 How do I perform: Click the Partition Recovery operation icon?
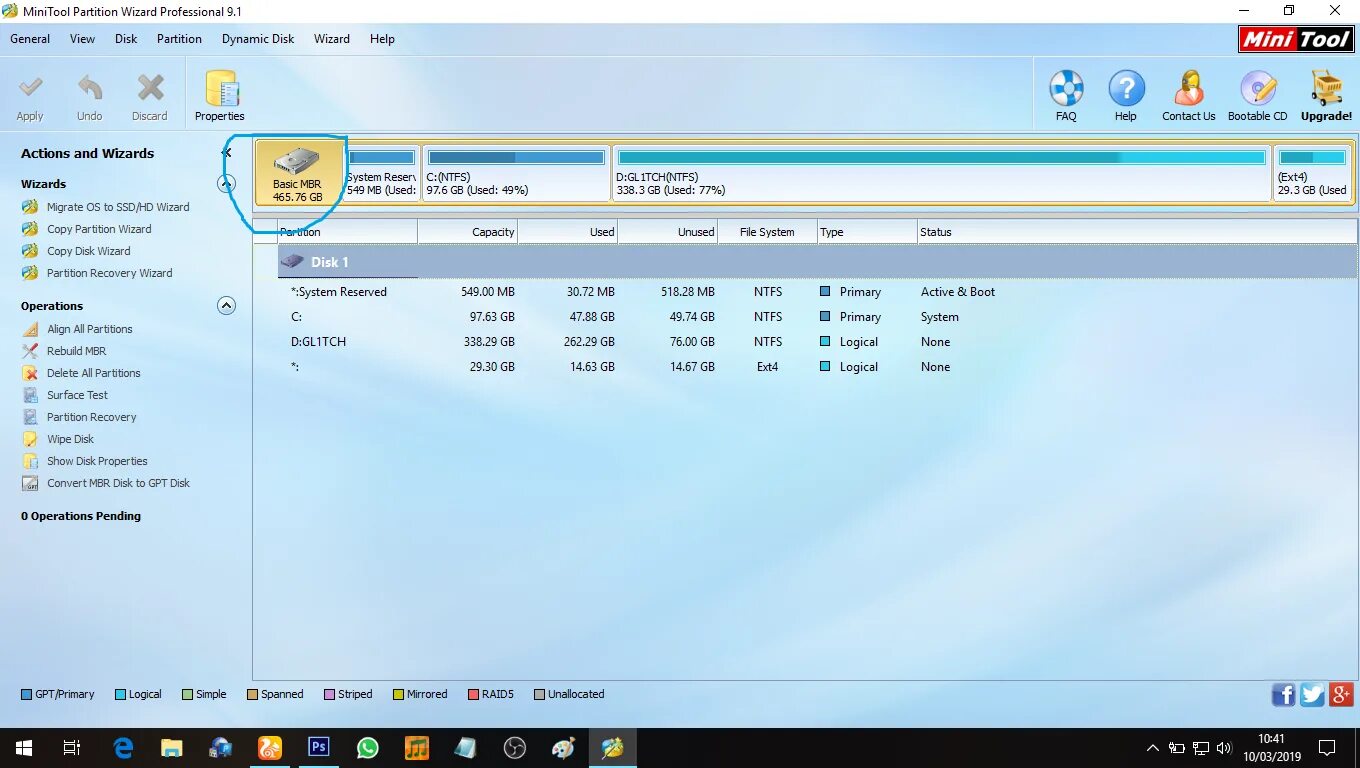[x=30, y=417]
